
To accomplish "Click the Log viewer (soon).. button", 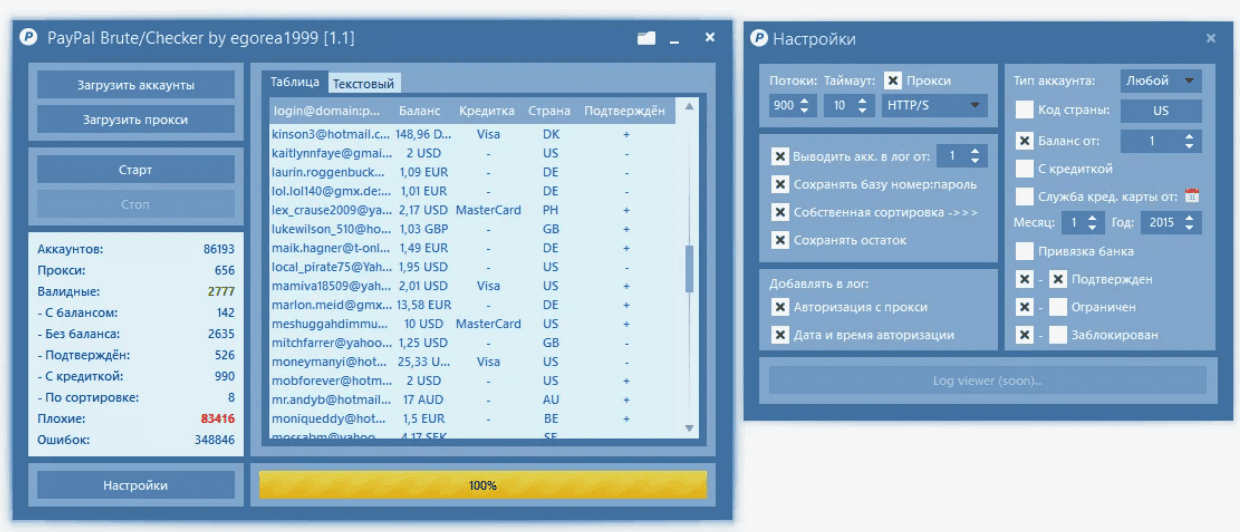I will coord(987,380).
